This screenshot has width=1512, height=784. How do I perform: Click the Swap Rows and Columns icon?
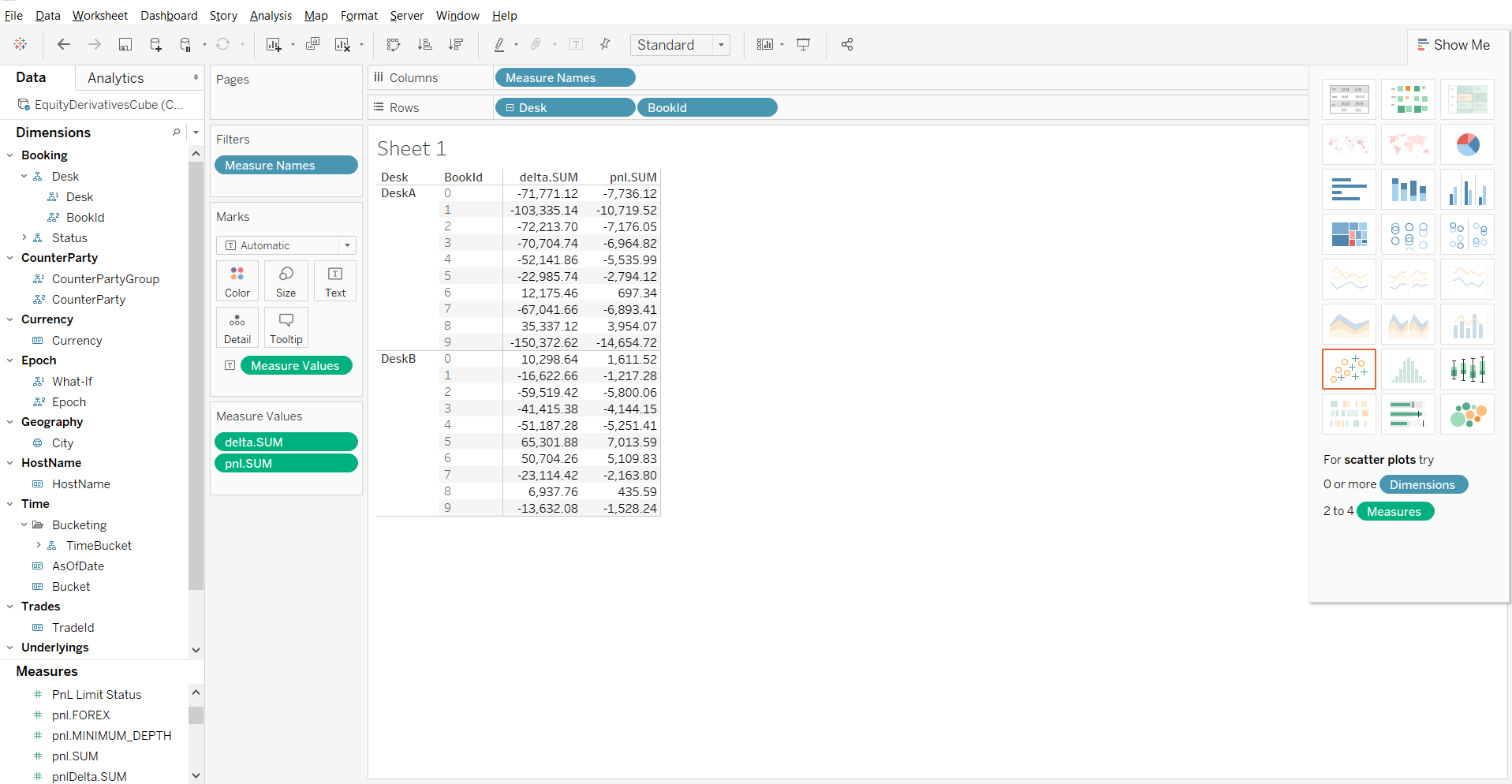(393, 44)
